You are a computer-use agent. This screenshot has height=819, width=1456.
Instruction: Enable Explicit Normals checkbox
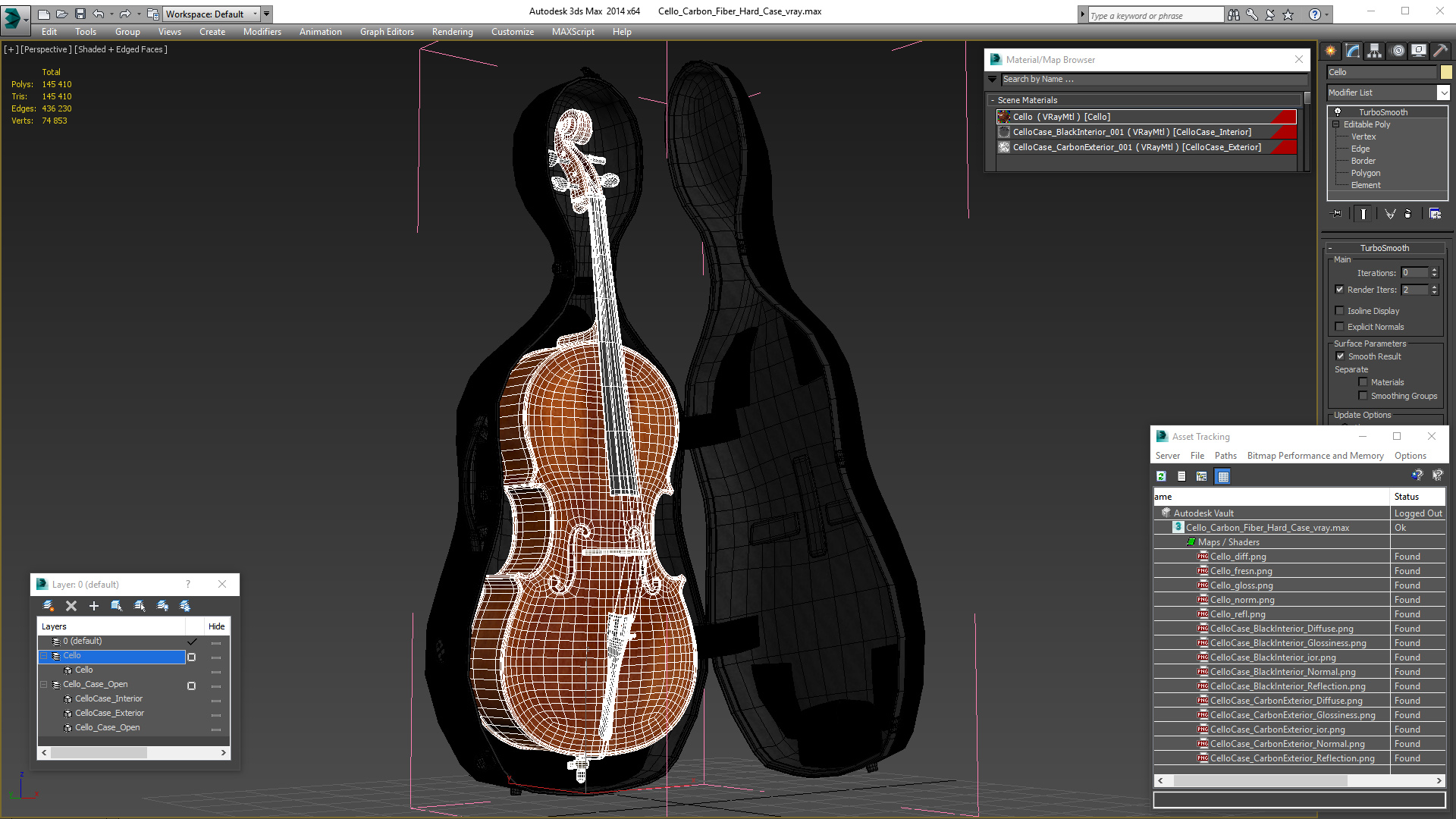[1340, 327]
